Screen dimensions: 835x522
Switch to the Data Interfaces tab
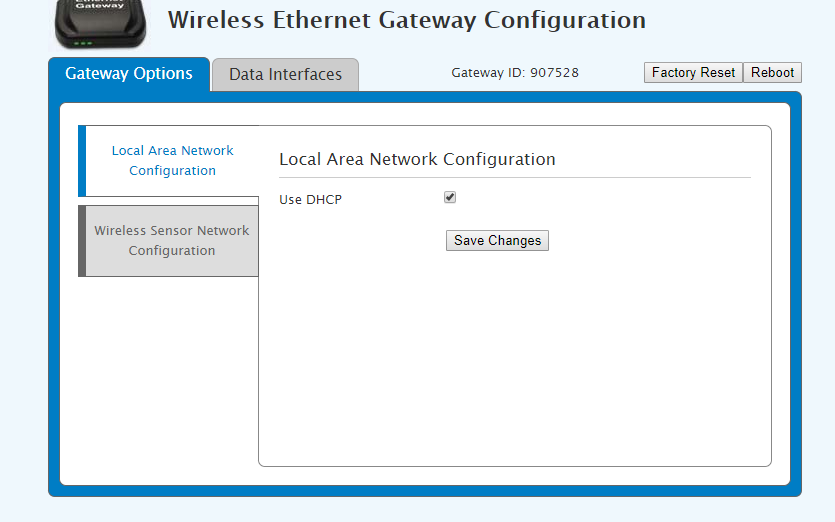[x=285, y=75]
